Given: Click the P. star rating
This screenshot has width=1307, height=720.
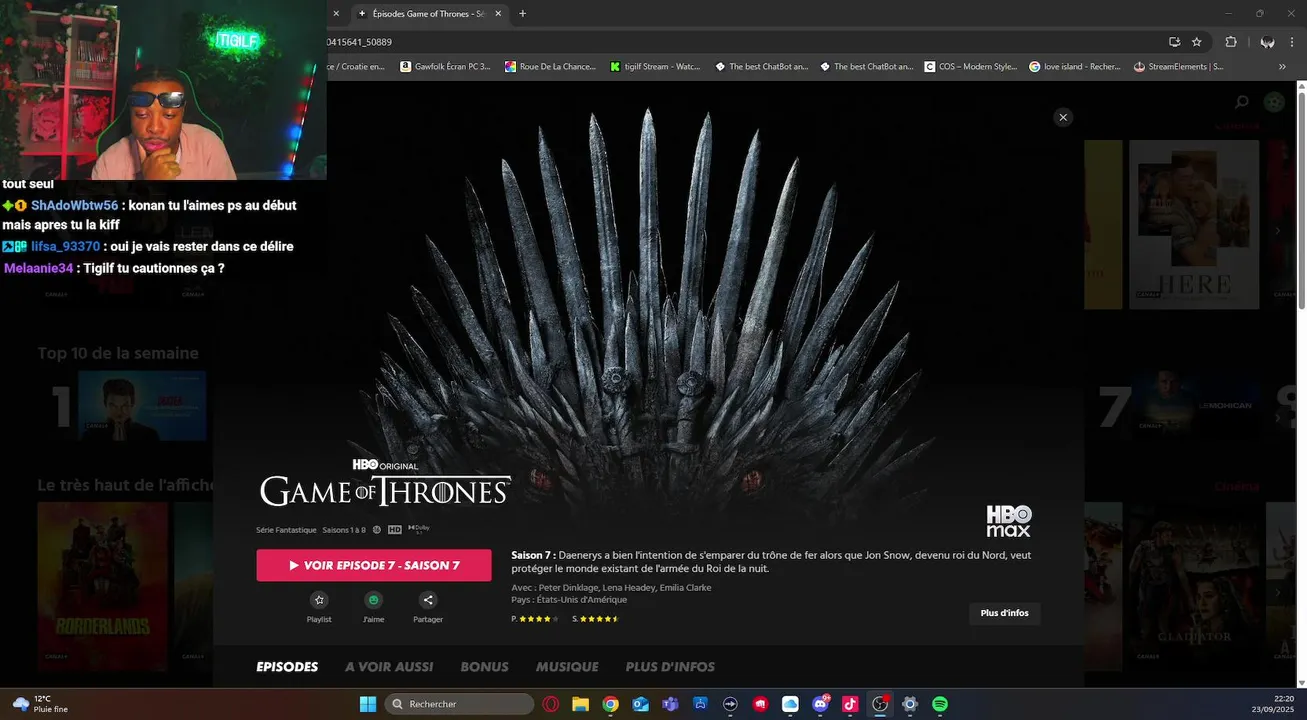Looking at the screenshot, I should [x=535, y=619].
